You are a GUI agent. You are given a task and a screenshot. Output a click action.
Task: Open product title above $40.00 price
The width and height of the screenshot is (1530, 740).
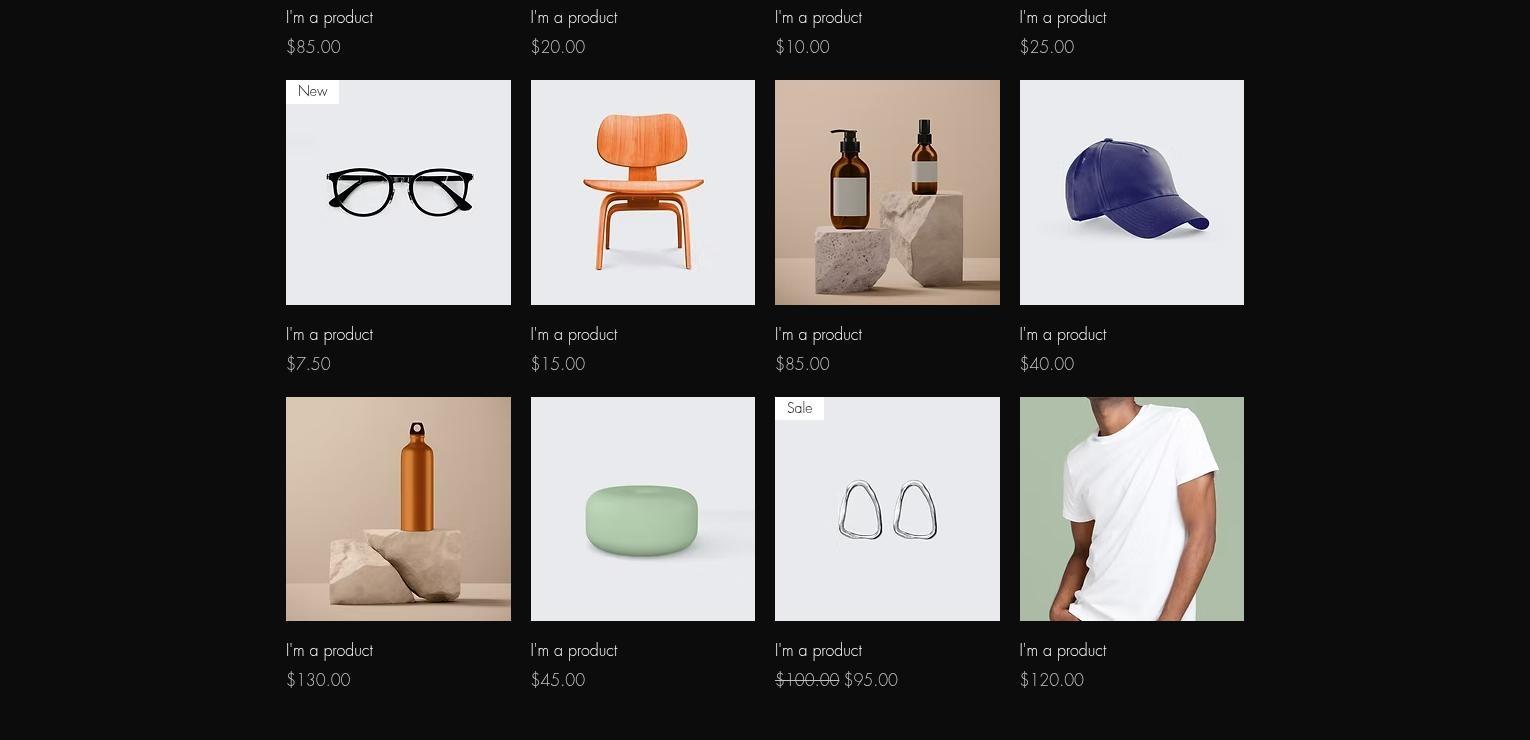coord(1063,334)
